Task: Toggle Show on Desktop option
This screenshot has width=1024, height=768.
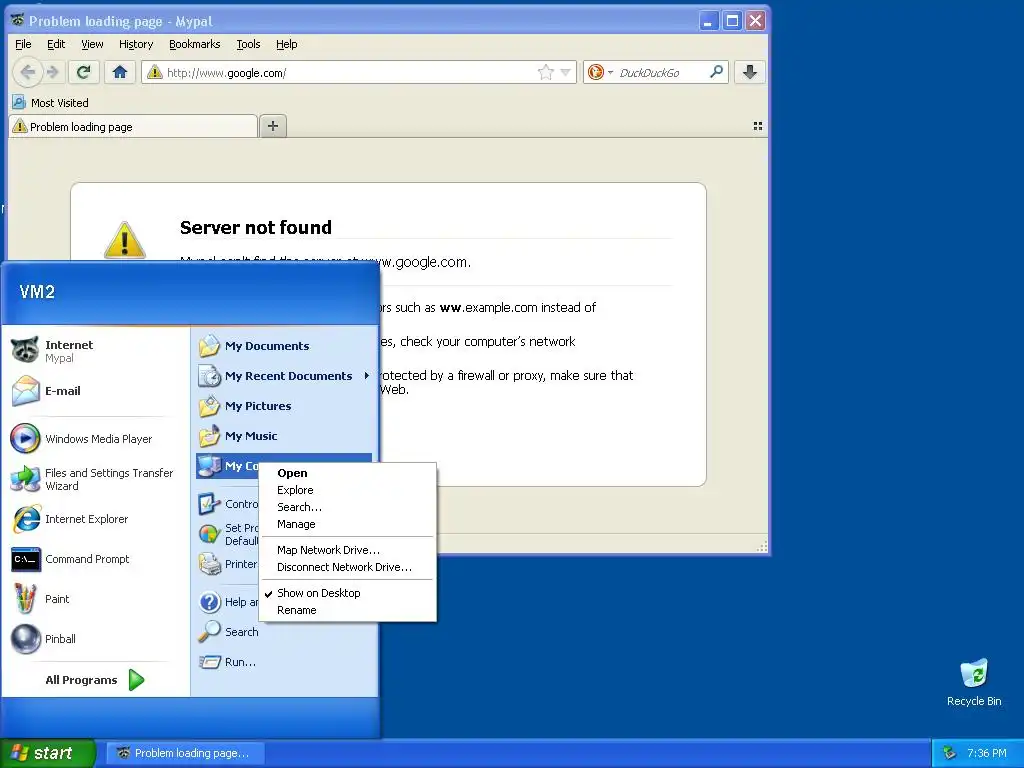Action: pos(347,593)
